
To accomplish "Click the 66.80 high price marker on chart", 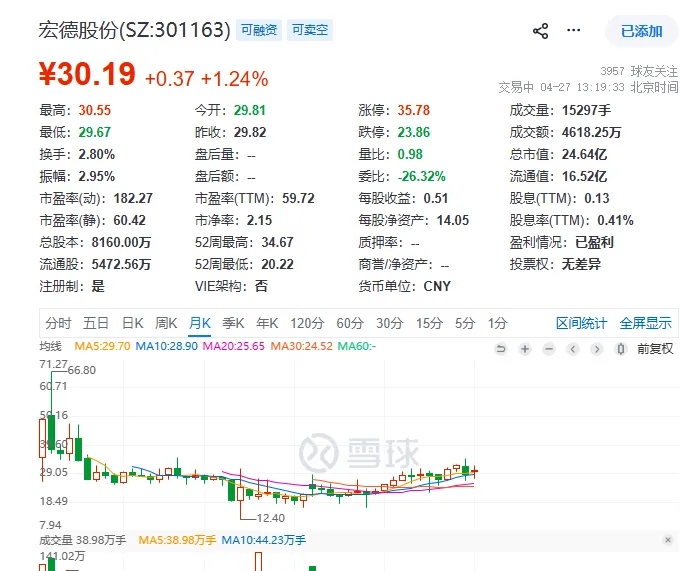I will coord(82,370).
